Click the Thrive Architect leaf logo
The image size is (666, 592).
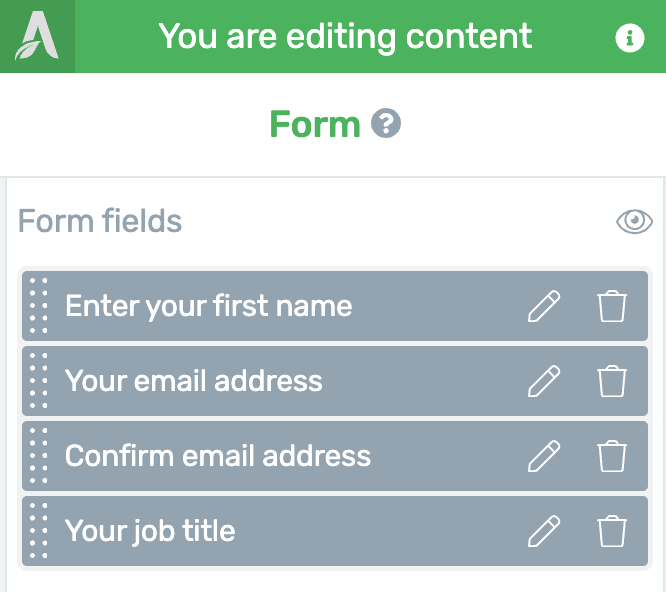pos(37,36)
